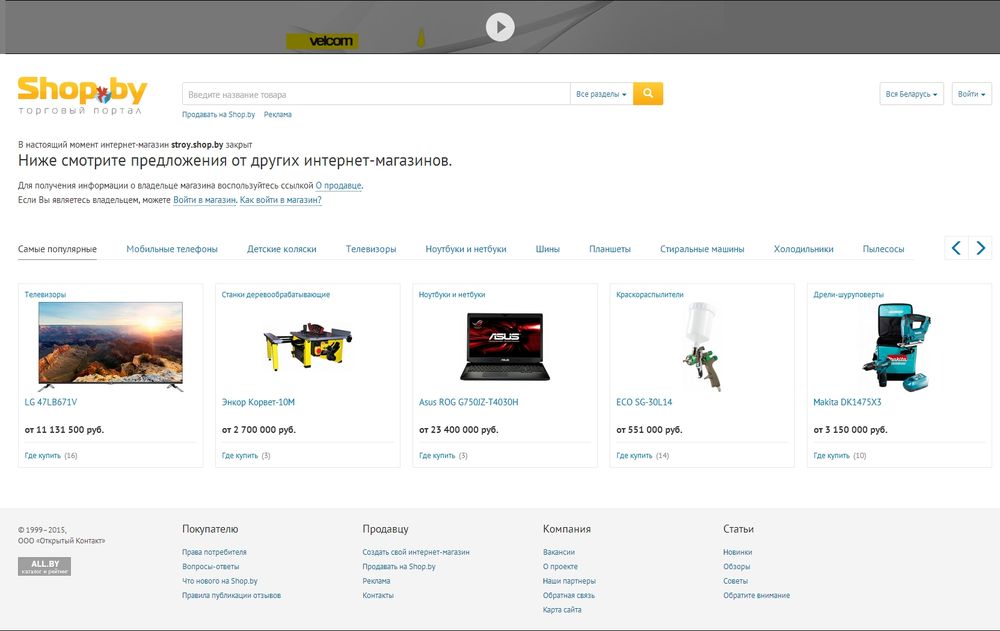Click 'Где купить' for Энкор Корвет-10М

[x=240, y=456]
